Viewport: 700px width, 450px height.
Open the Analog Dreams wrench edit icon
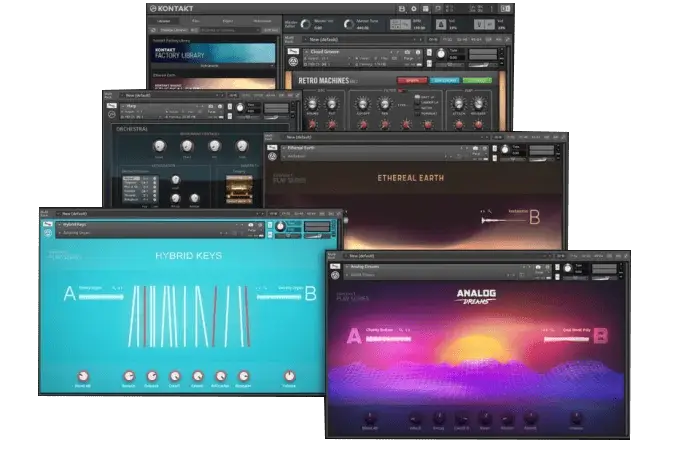[x=335, y=266]
